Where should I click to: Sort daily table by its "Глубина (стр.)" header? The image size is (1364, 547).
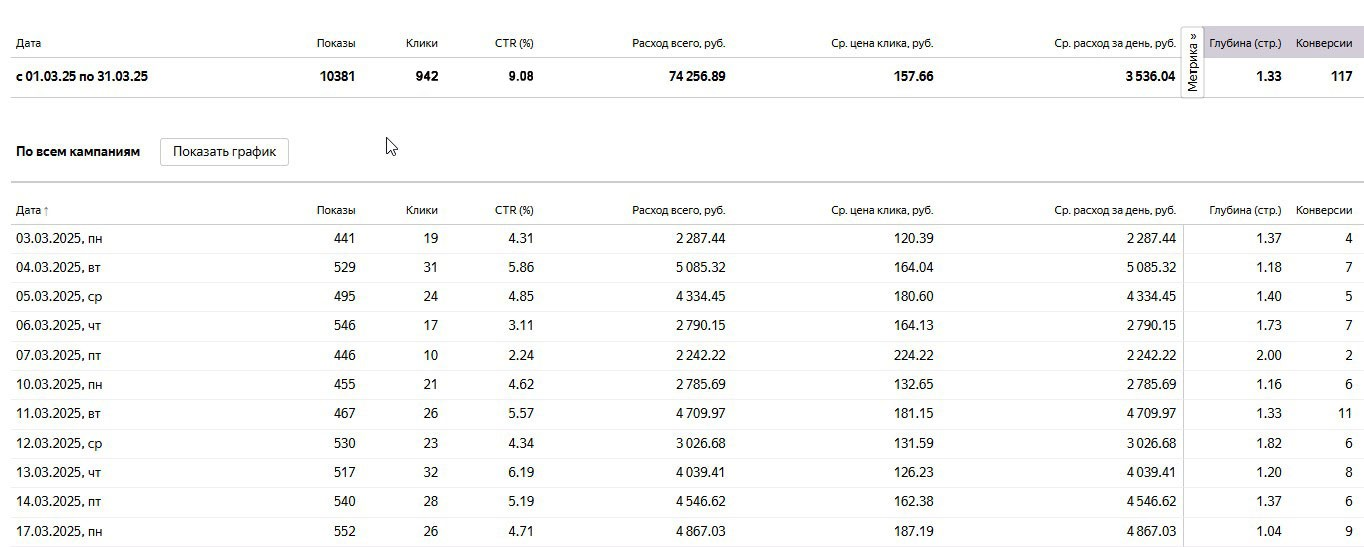(1245, 210)
